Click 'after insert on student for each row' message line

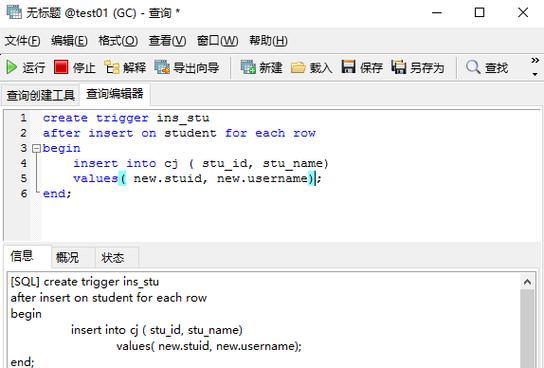(109, 298)
